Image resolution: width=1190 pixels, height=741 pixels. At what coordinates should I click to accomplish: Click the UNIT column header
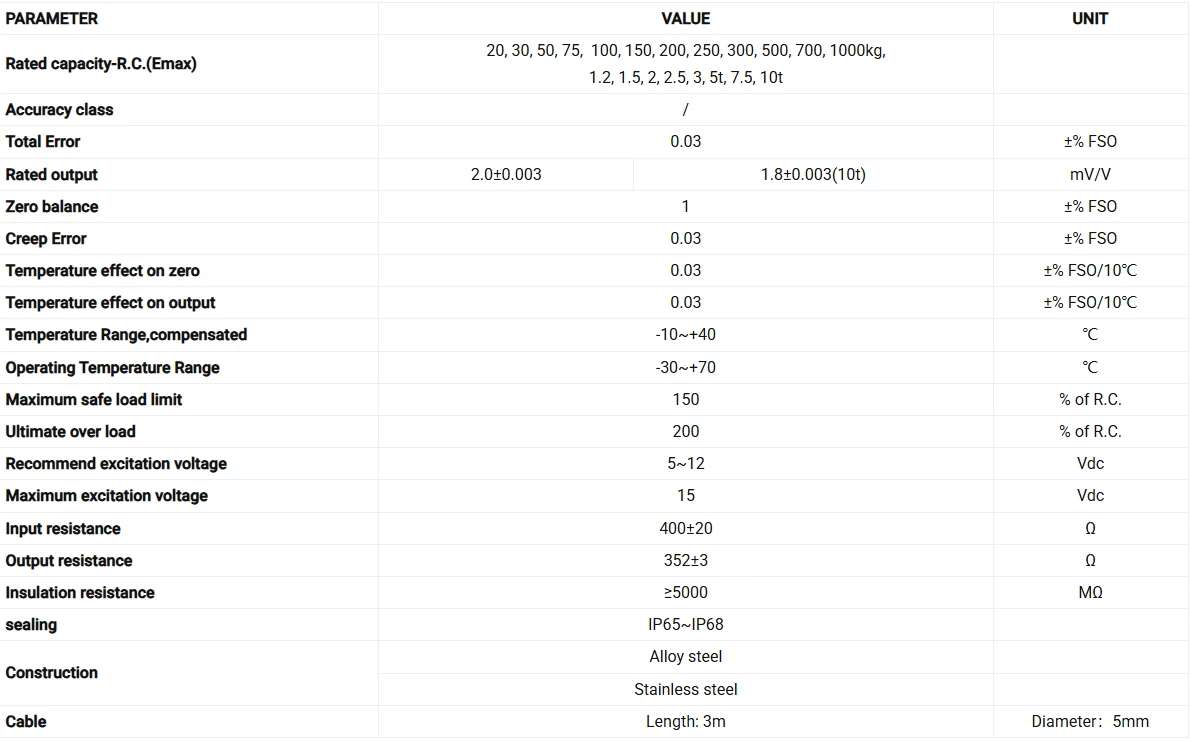tap(1090, 18)
